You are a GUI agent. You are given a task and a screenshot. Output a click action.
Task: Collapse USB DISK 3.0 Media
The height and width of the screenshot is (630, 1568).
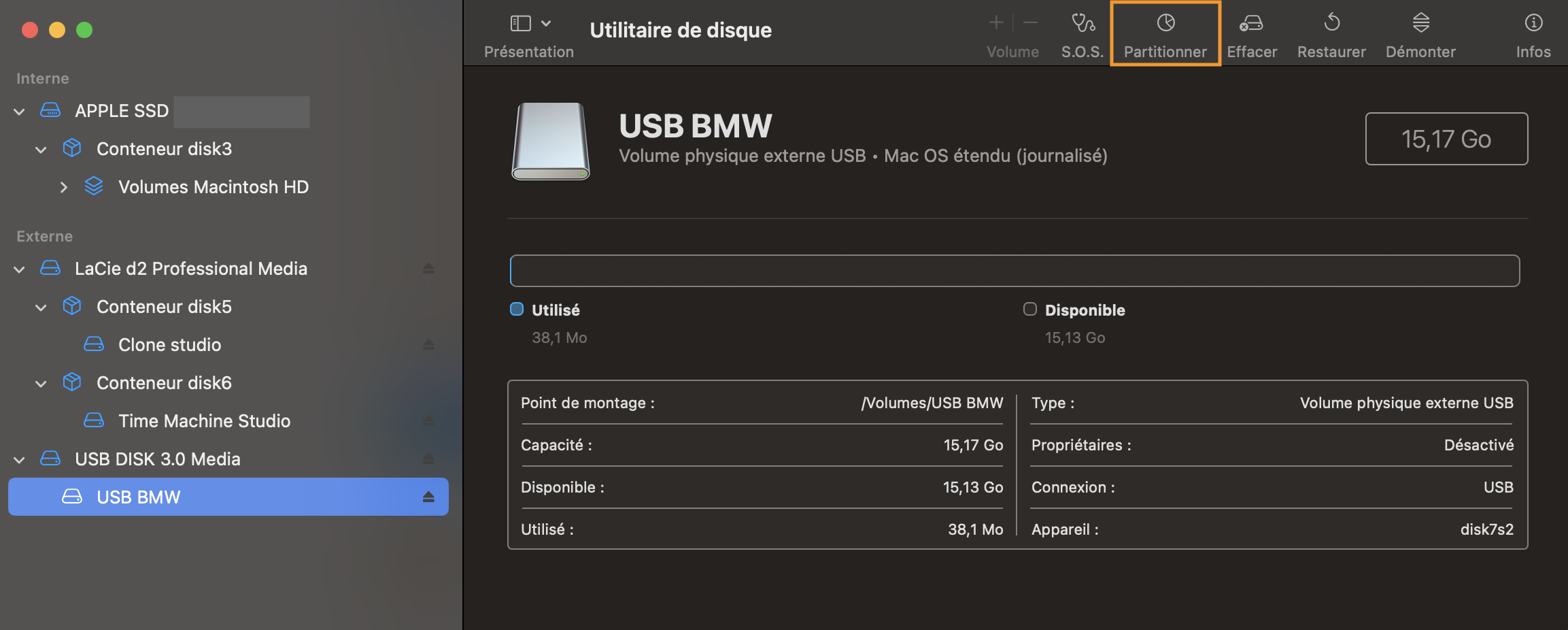19,460
